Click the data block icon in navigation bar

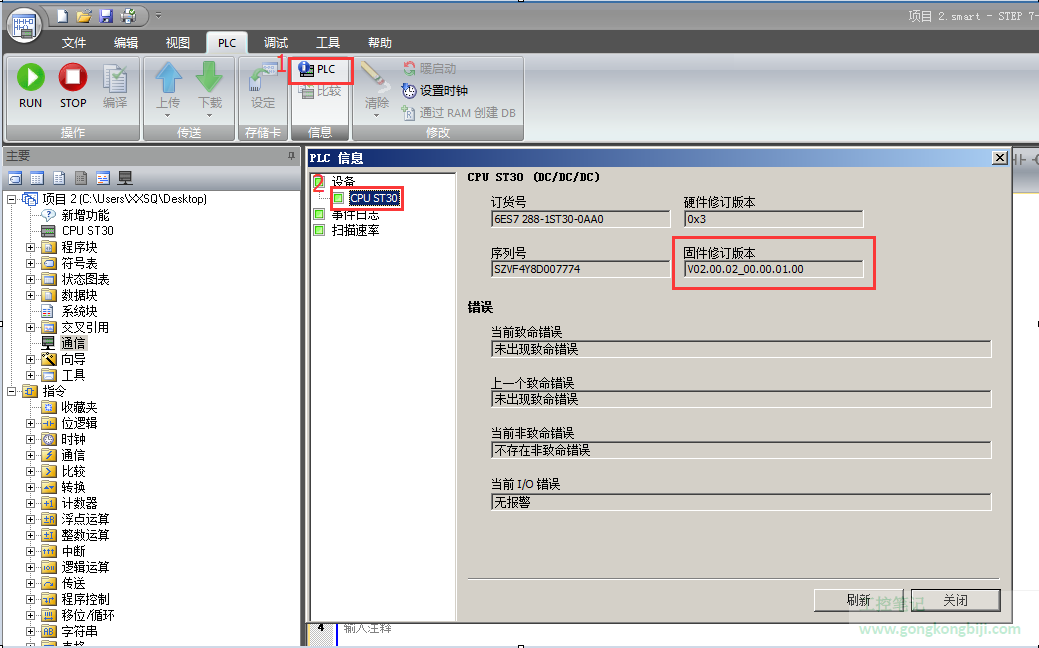coord(59,178)
